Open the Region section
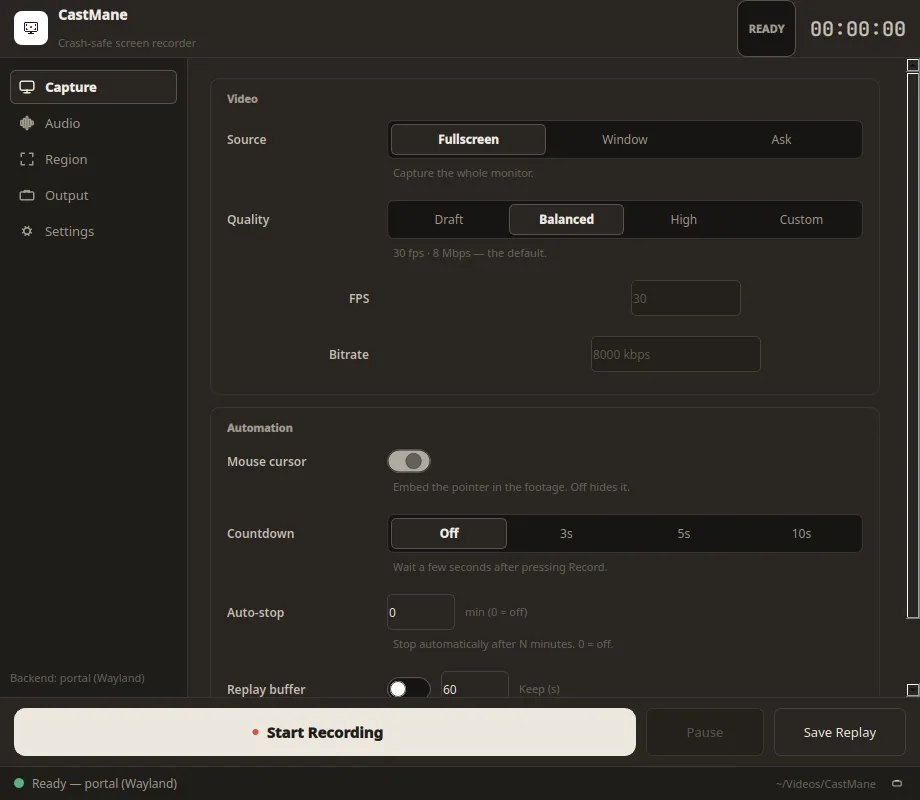920x800 pixels. click(x=93, y=159)
